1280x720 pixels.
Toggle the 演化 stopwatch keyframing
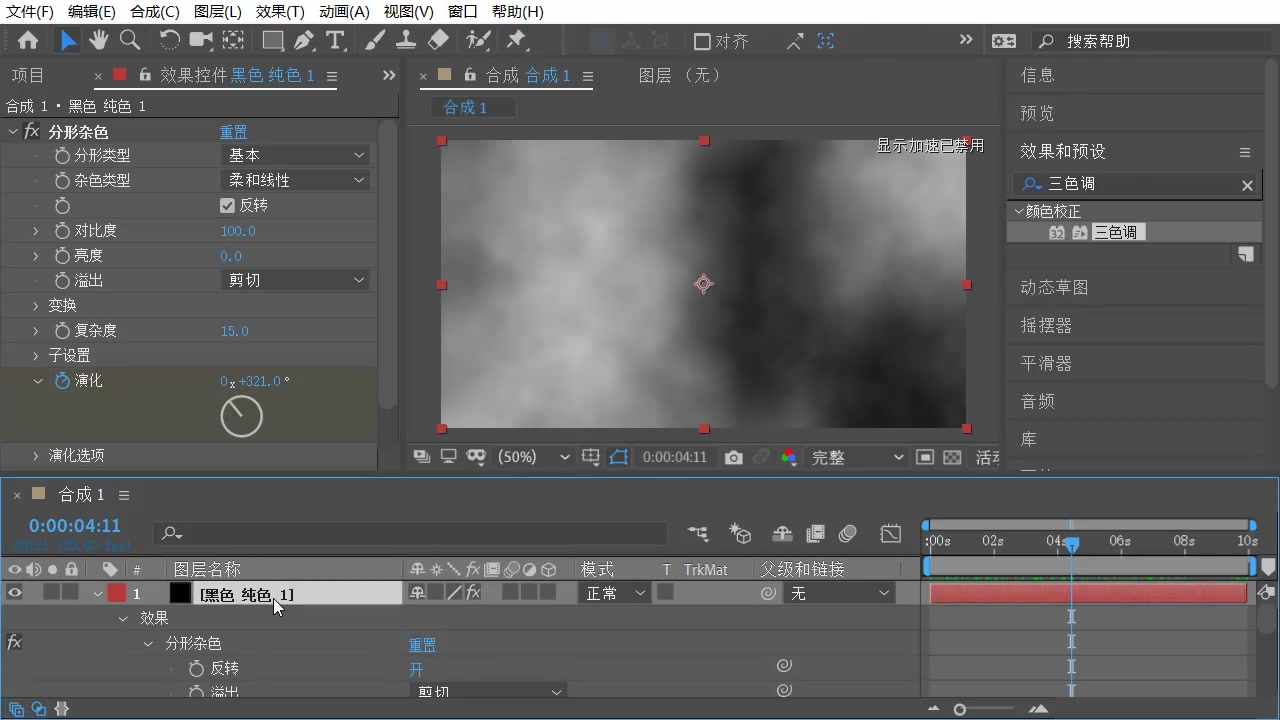(x=62, y=381)
